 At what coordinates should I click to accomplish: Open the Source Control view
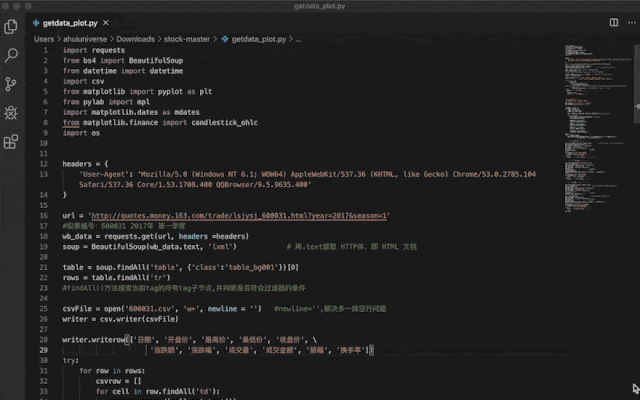[x=11, y=84]
